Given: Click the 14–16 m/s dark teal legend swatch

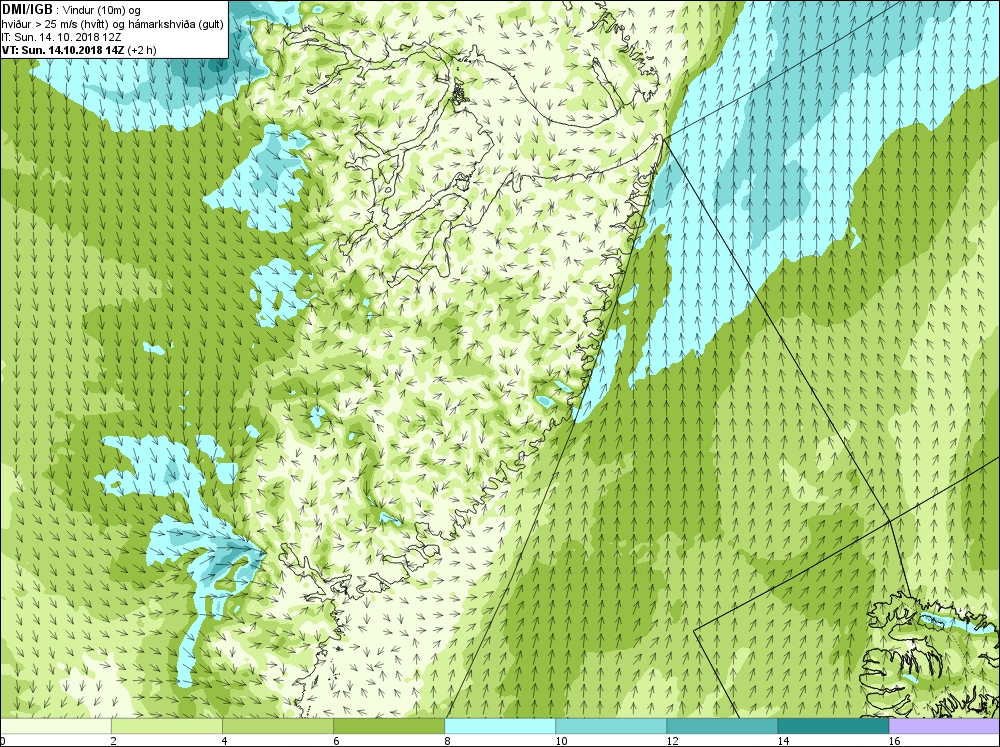Looking at the screenshot, I should [833, 726].
